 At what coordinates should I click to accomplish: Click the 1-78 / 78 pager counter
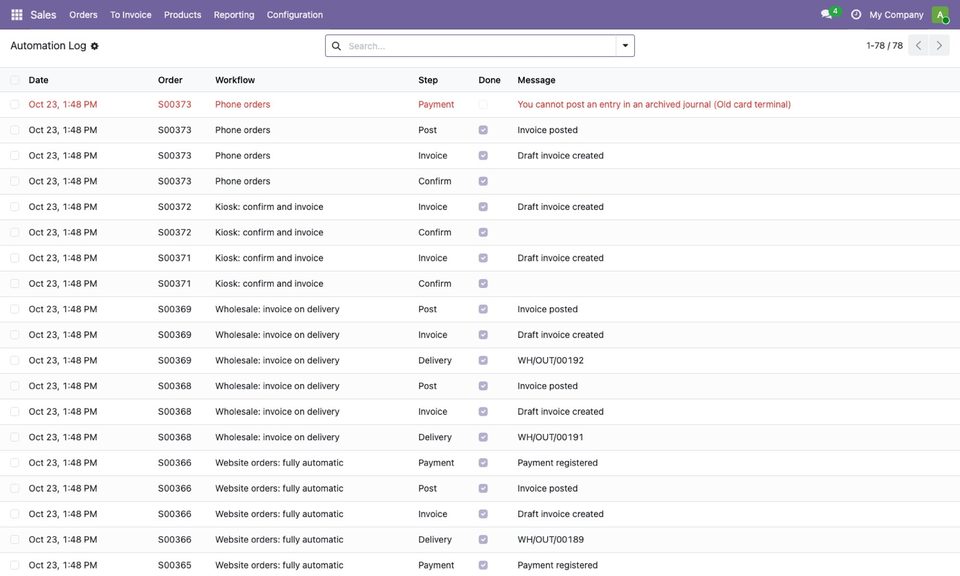pyautogui.click(x=884, y=46)
